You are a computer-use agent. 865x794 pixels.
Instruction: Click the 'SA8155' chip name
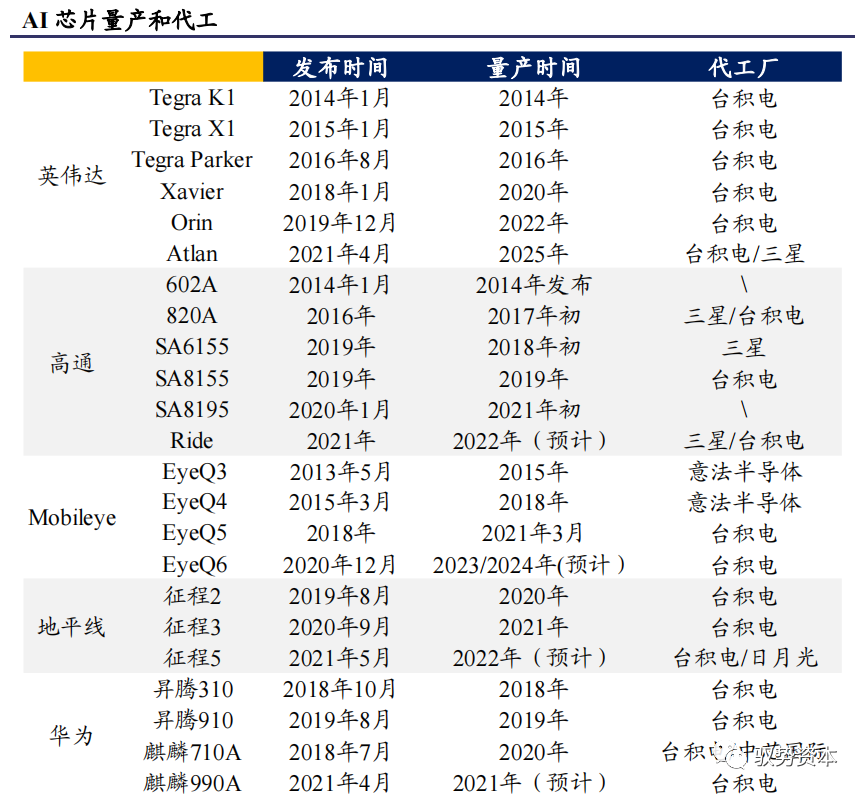point(192,379)
